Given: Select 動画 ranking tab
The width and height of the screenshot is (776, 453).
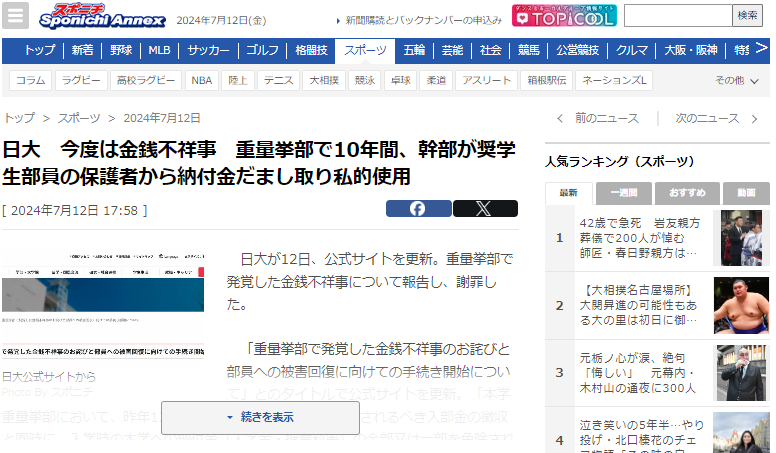Looking at the screenshot, I should (x=746, y=193).
